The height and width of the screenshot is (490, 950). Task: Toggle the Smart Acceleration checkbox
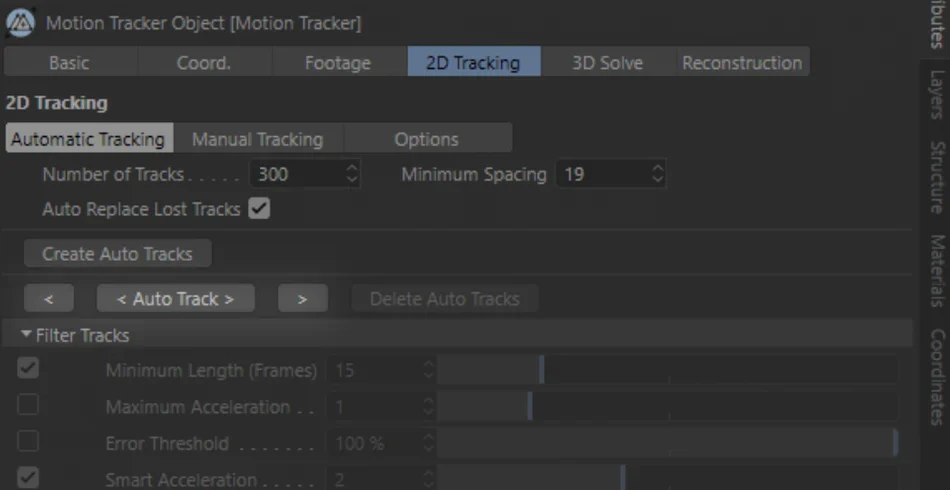tap(28, 478)
